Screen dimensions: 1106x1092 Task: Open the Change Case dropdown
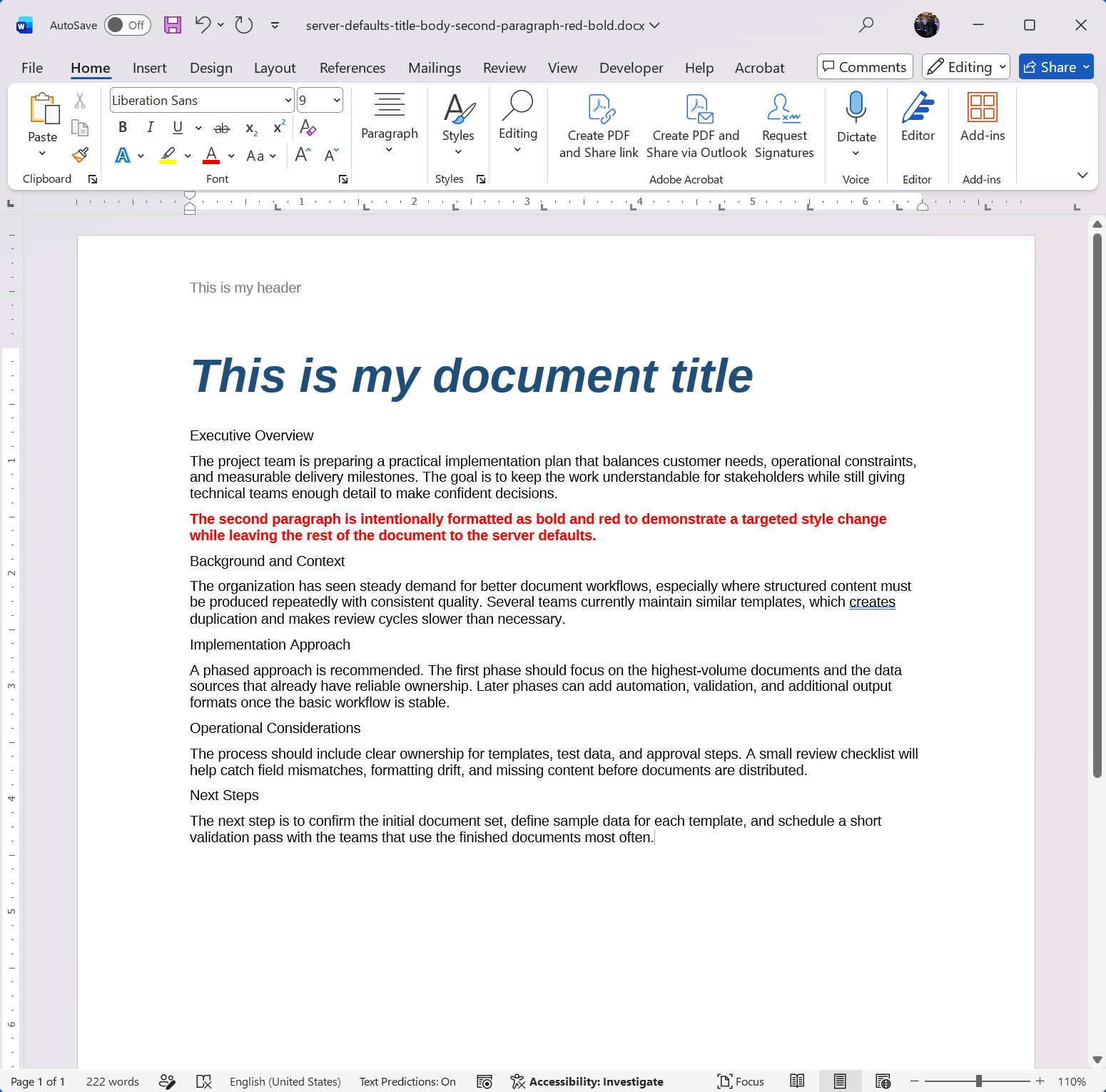pos(261,156)
